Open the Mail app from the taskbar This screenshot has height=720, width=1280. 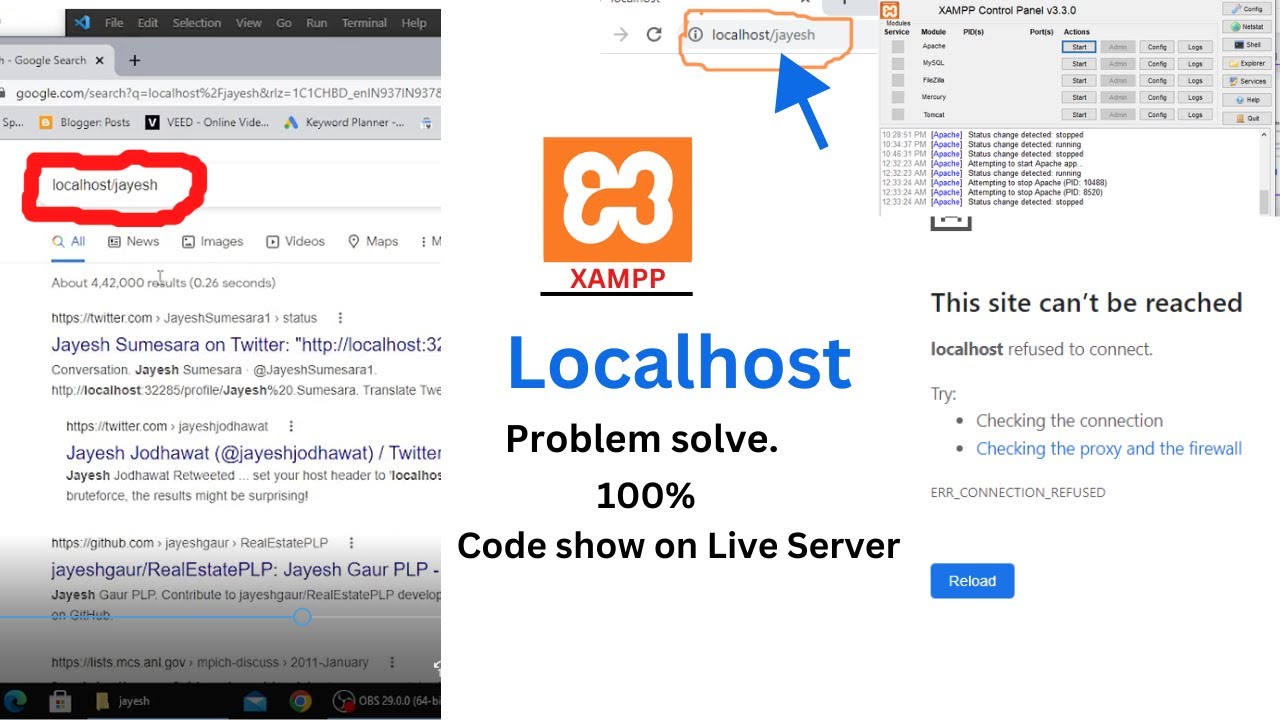click(256, 701)
